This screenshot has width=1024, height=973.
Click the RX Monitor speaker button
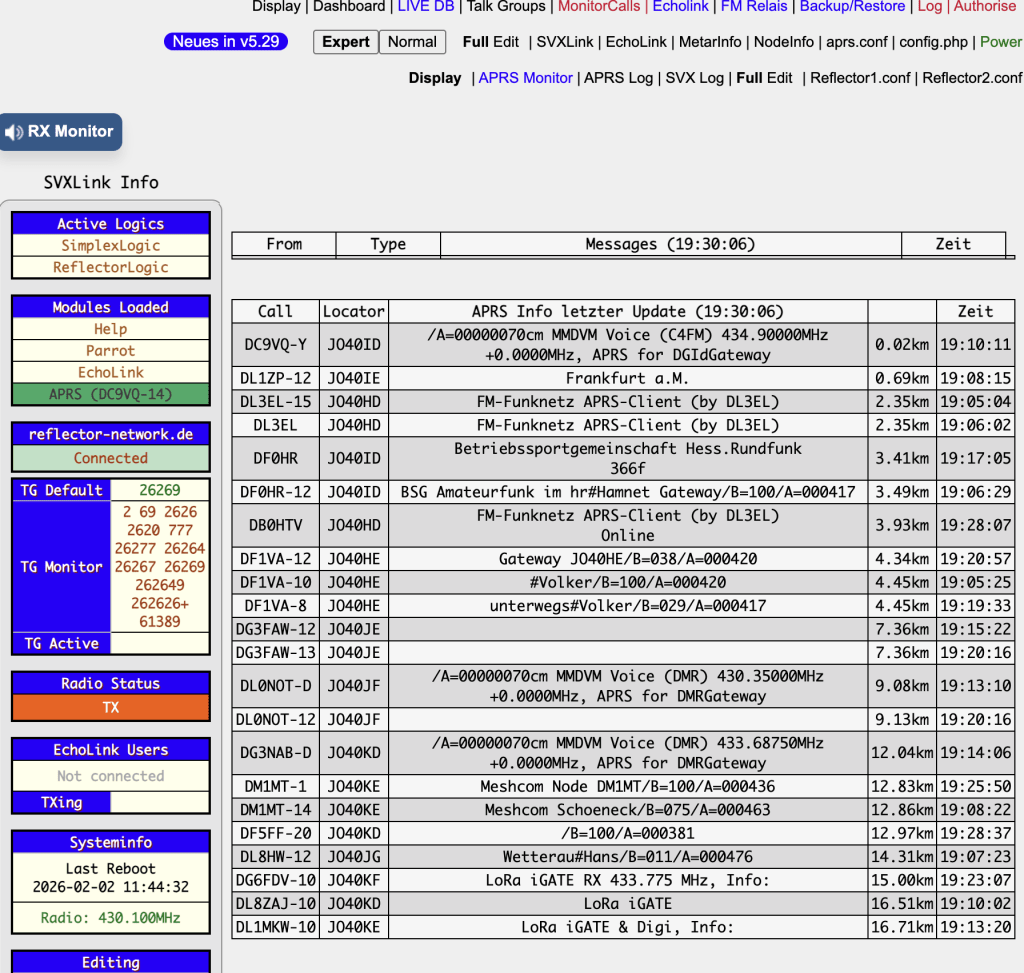pos(60,132)
